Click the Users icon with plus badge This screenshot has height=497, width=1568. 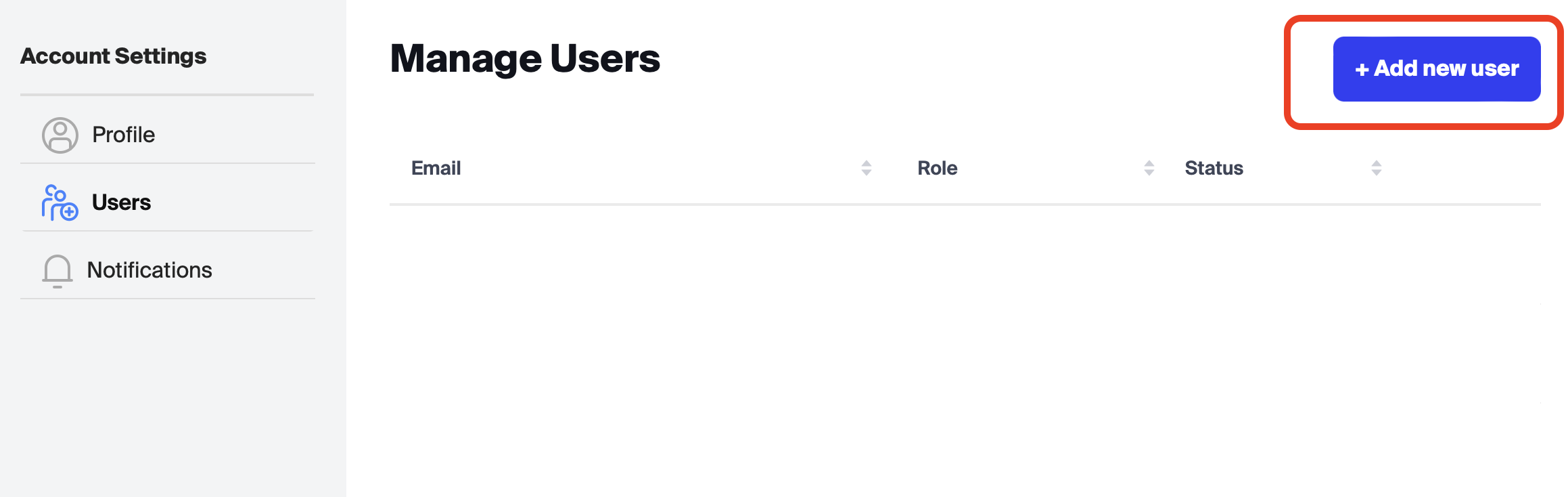coord(60,202)
